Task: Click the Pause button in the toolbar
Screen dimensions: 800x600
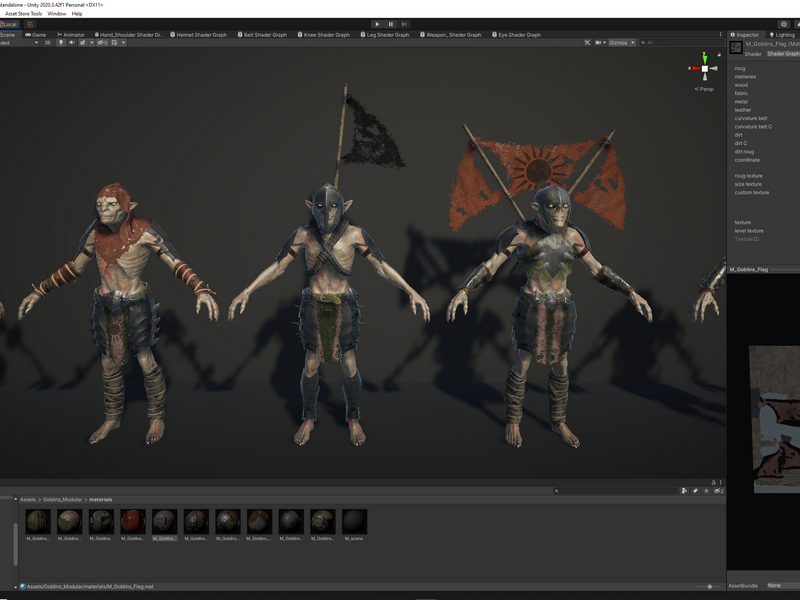Action: coord(391,24)
